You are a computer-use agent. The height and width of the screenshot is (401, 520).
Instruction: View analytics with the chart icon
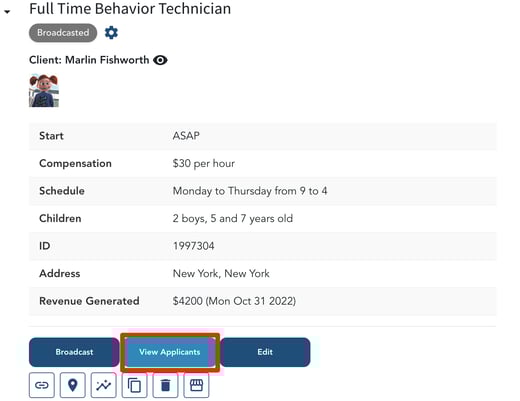[x=104, y=385]
